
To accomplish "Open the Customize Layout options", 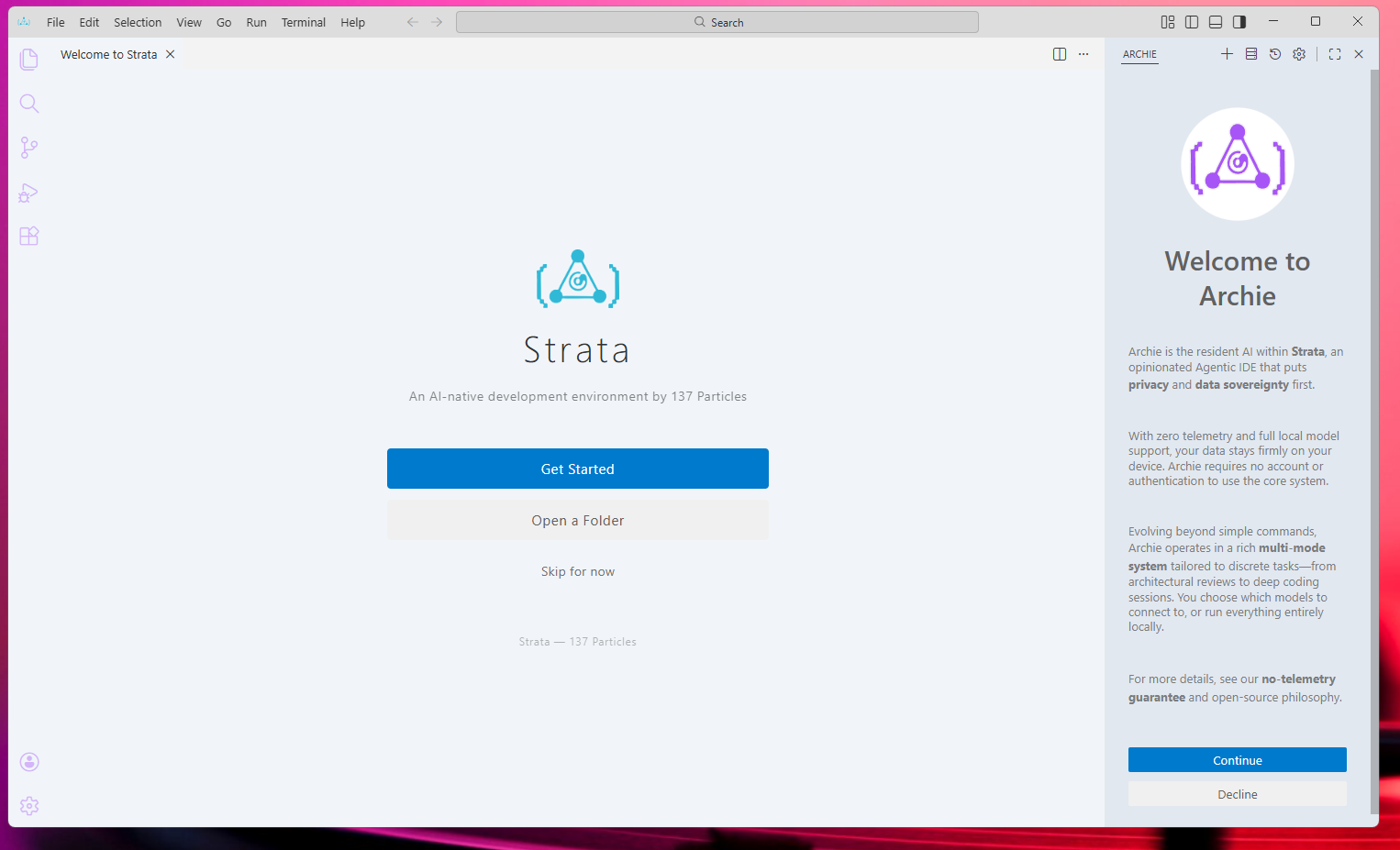I will pyautogui.click(x=1168, y=22).
